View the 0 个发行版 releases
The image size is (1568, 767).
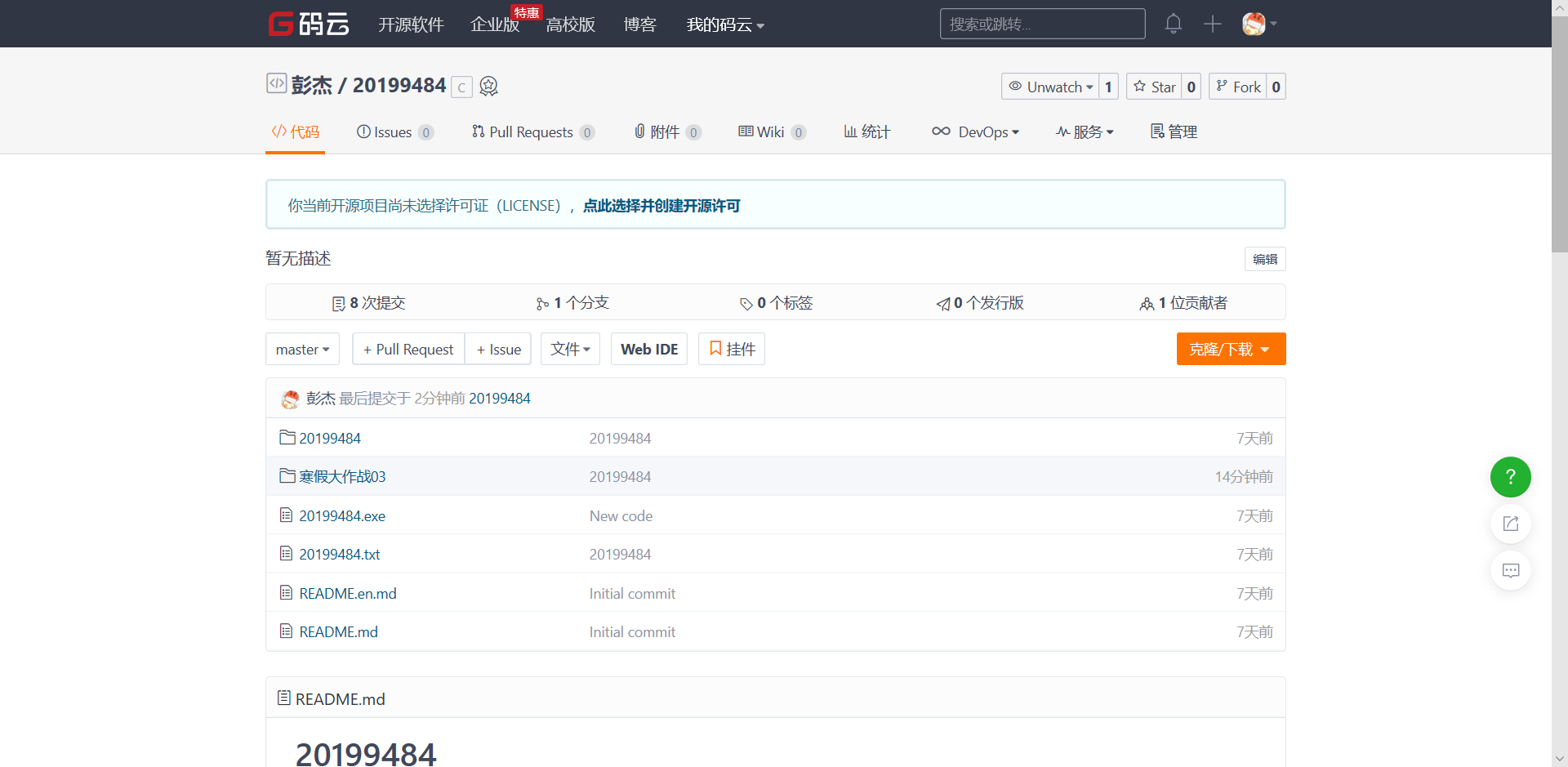980,303
